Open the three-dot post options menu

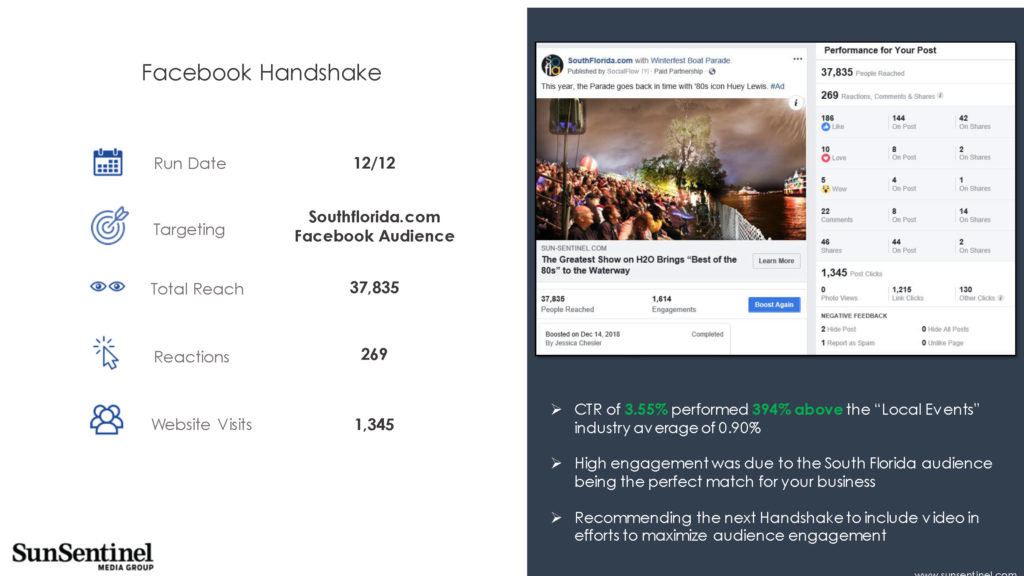pyautogui.click(x=797, y=59)
